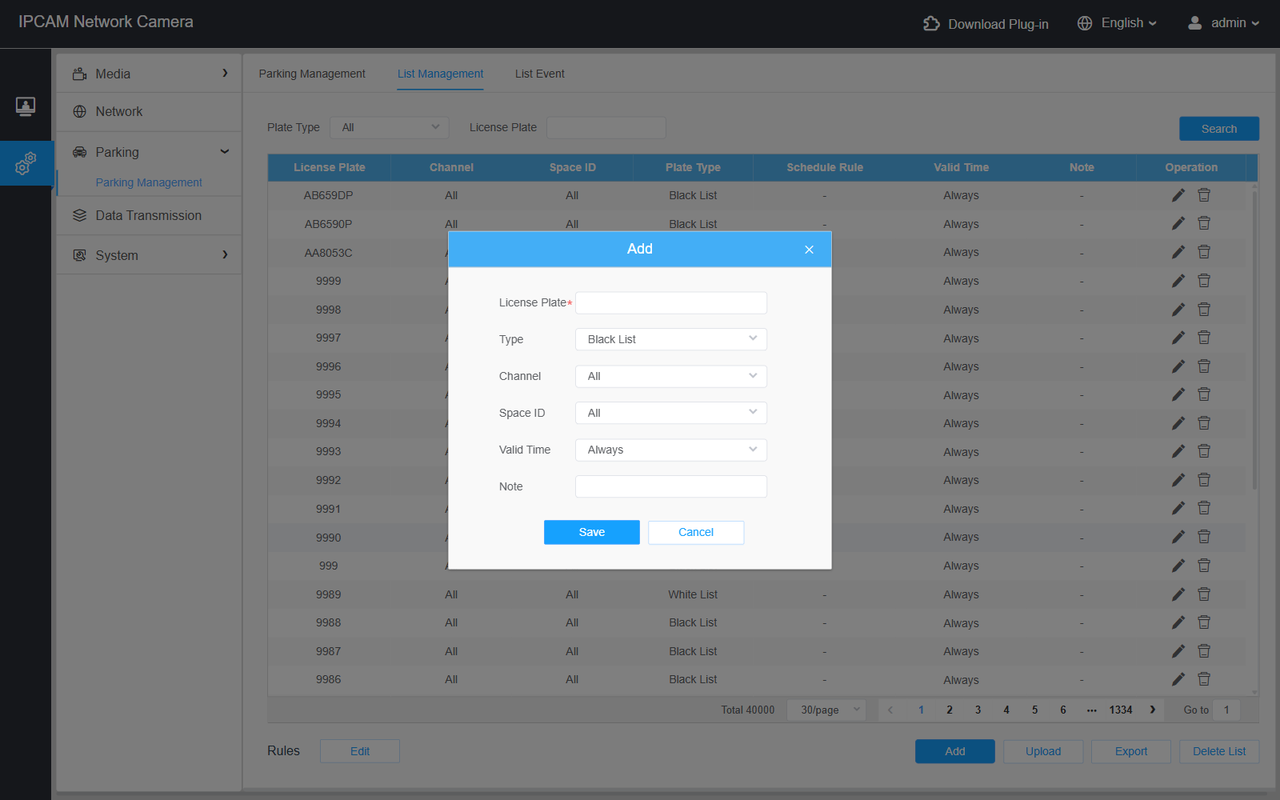Switch to the Parking Management tab

[312, 74]
